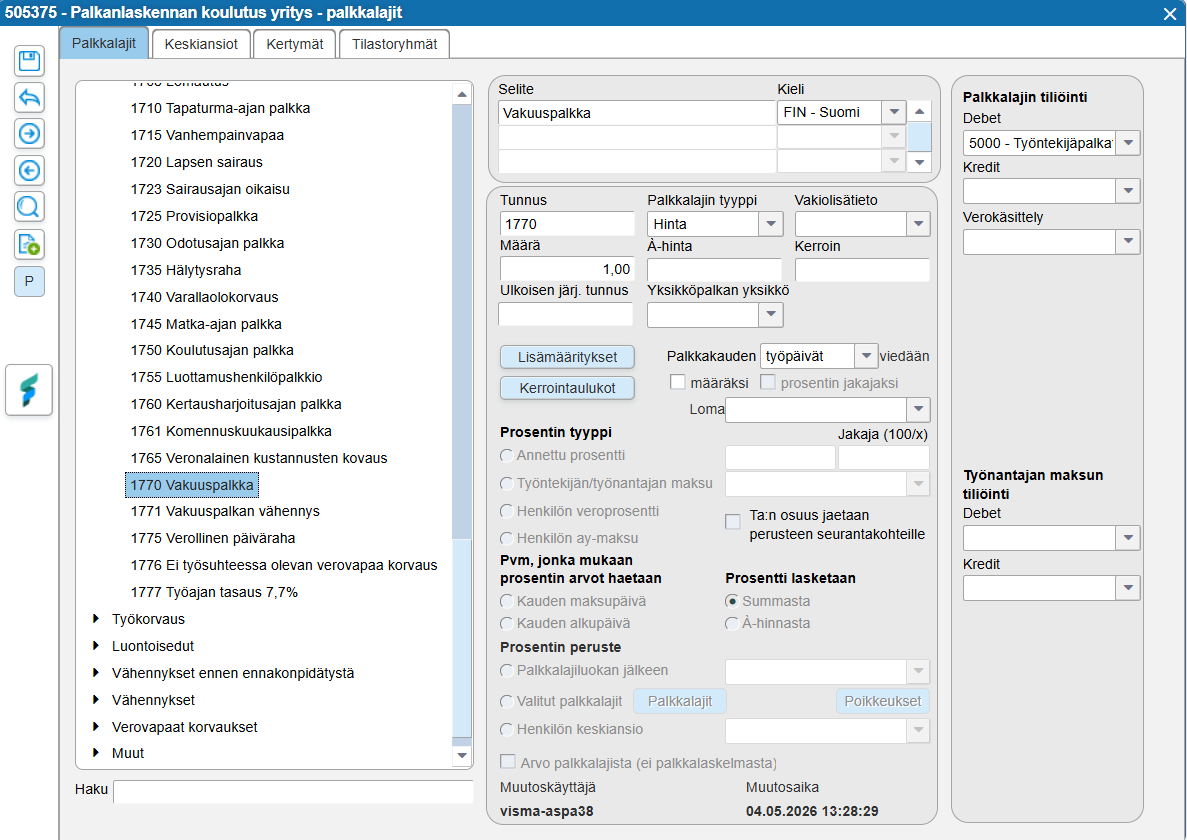Viewport: 1187px width, 840px height.
Task: Open Palkkalajin tiliöinti Debet dropdown
Action: 1128,142
